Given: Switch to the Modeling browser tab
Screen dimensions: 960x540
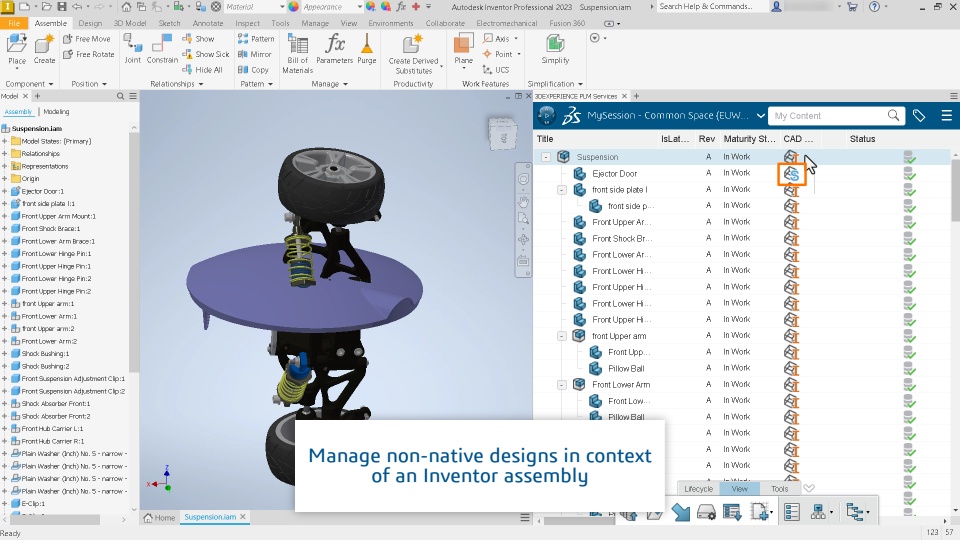Looking at the screenshot, I should 56,111.
